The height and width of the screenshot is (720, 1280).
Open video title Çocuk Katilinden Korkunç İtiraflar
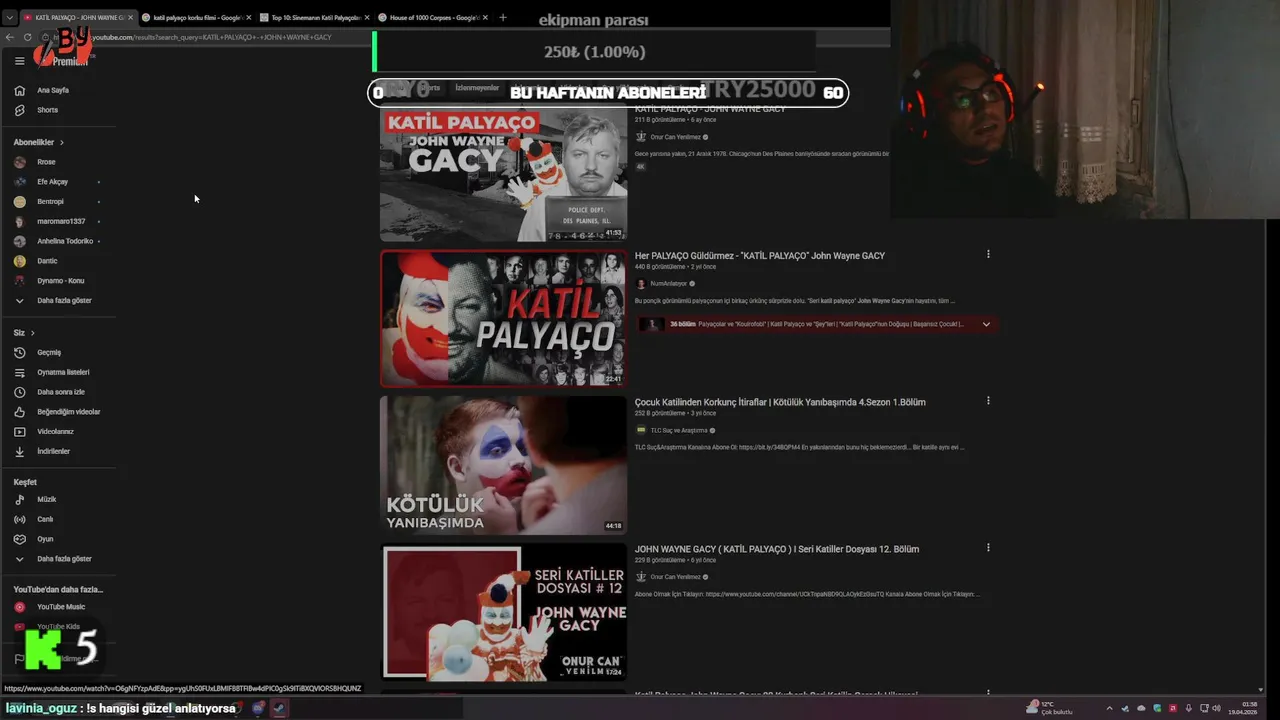click(780, 402)
